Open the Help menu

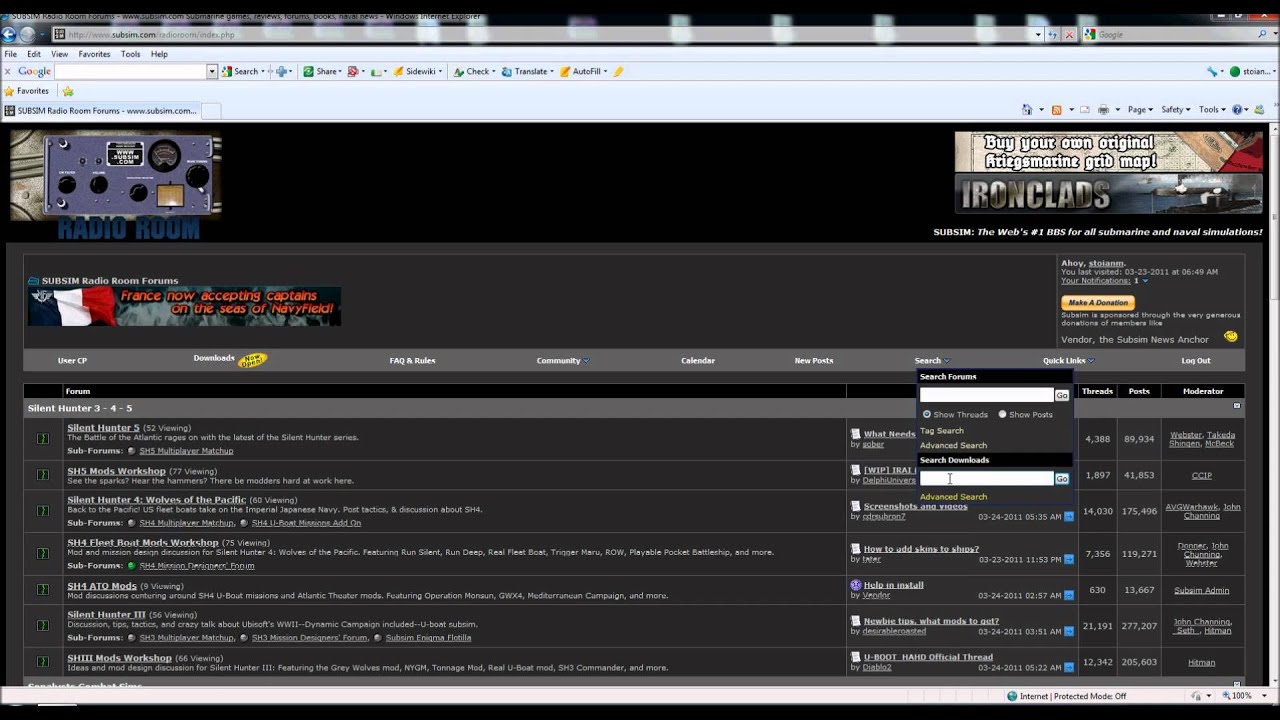(x=159, y=54)
